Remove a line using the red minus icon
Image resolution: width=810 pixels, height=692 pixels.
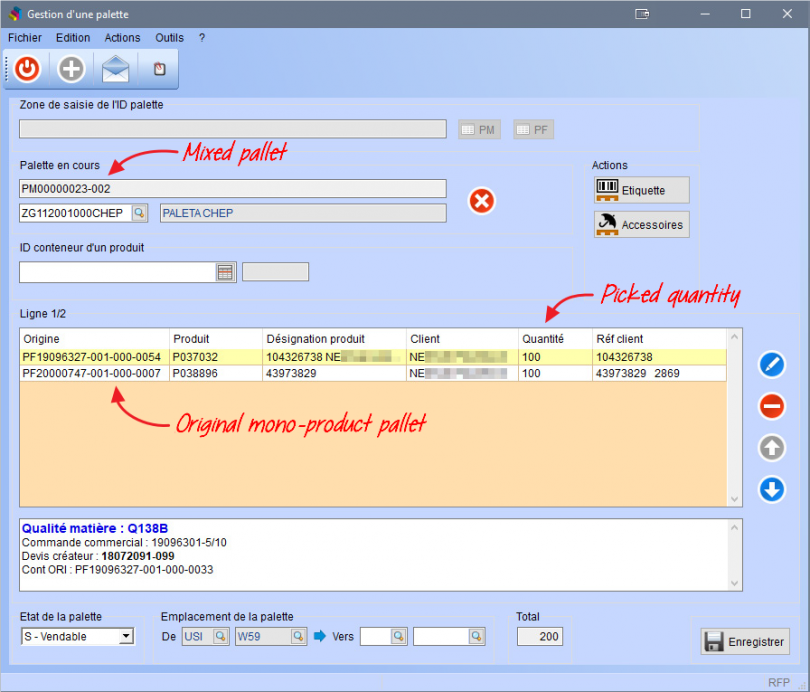pyautogui.click(x=771, y=406)
